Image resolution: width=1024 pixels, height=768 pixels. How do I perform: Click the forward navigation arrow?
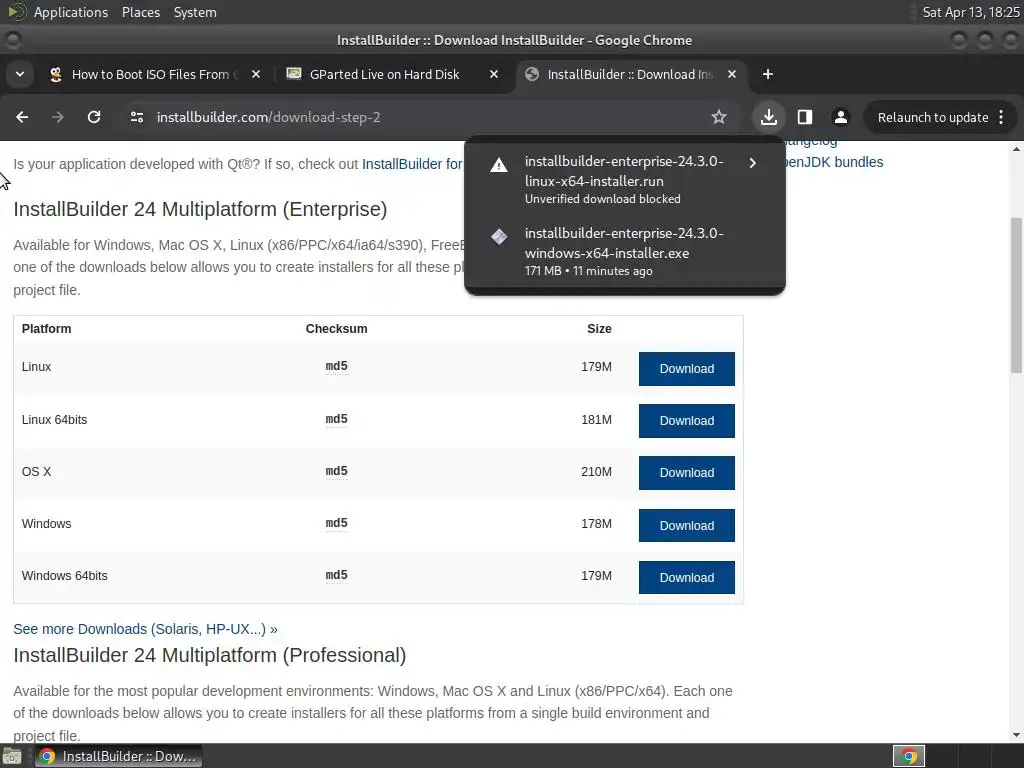coord(57,117)
